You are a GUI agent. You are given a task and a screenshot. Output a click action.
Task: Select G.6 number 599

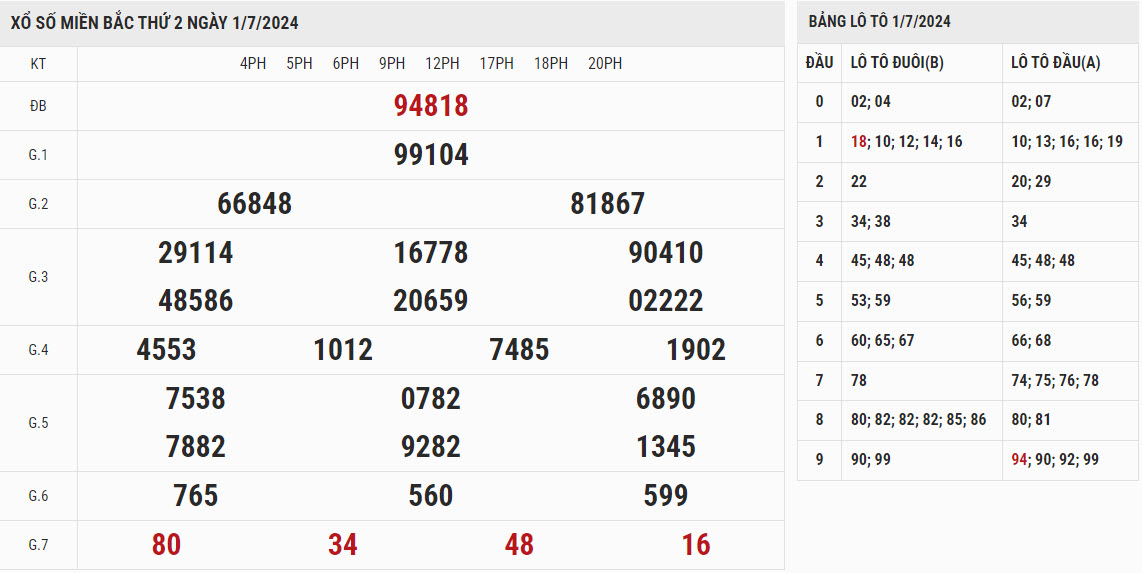pos(666,496)
